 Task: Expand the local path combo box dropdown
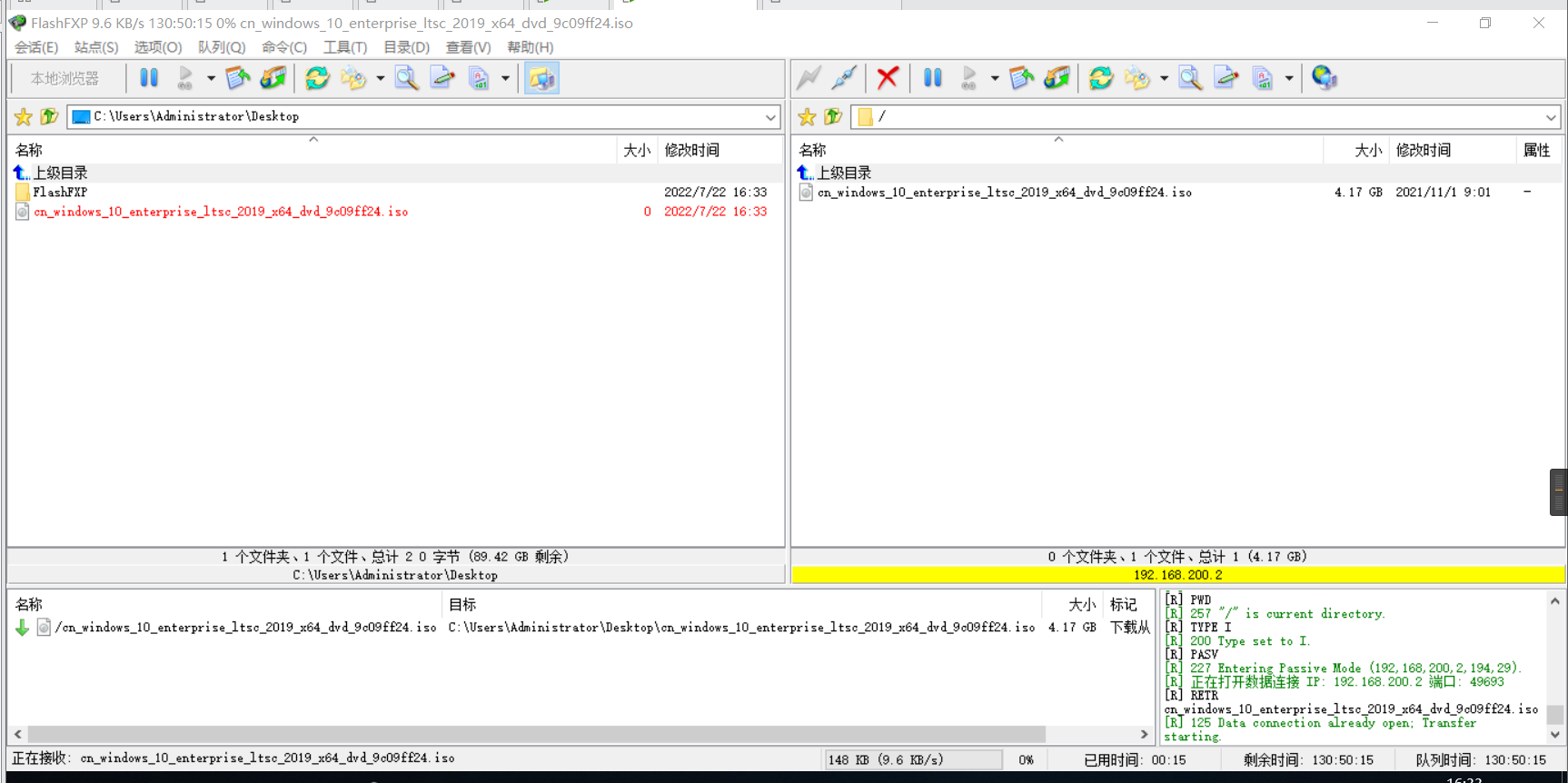(x=770, y=117)
